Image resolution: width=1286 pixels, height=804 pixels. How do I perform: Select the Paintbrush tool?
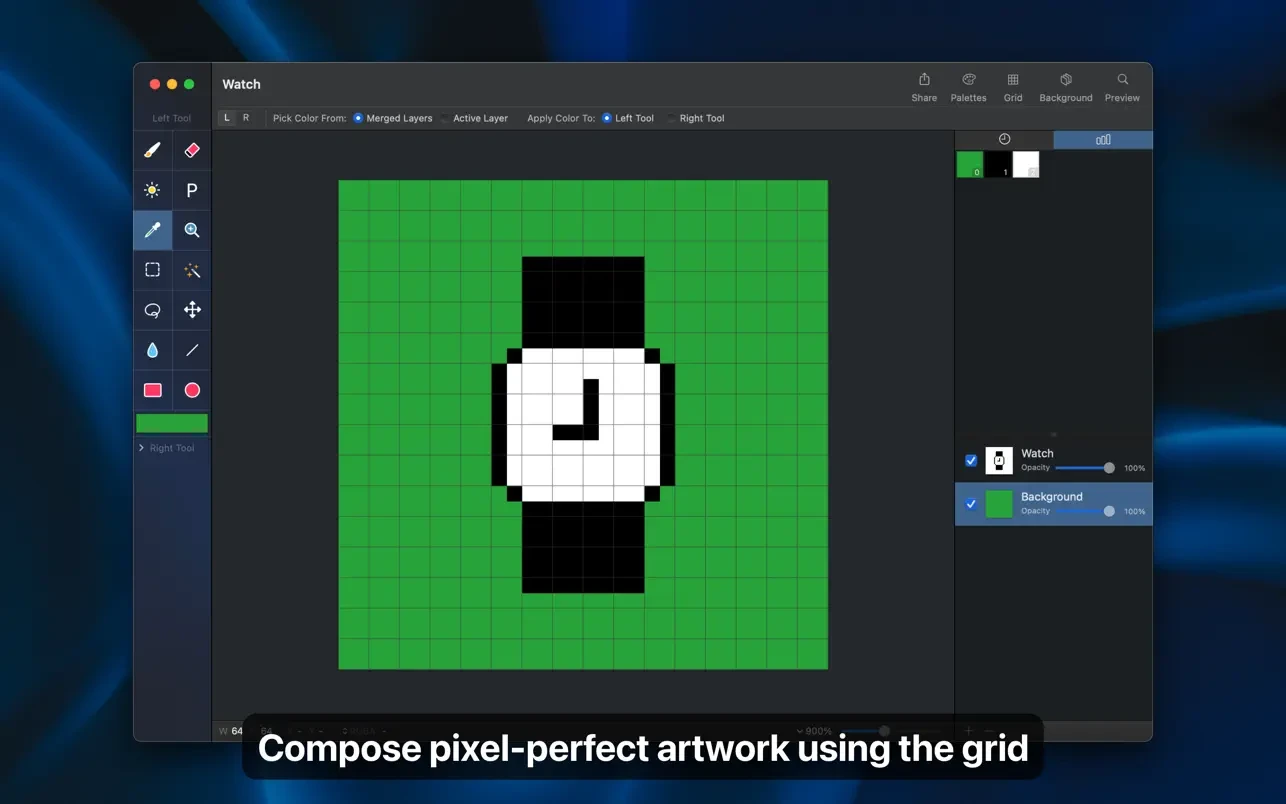tap(152, 150)
